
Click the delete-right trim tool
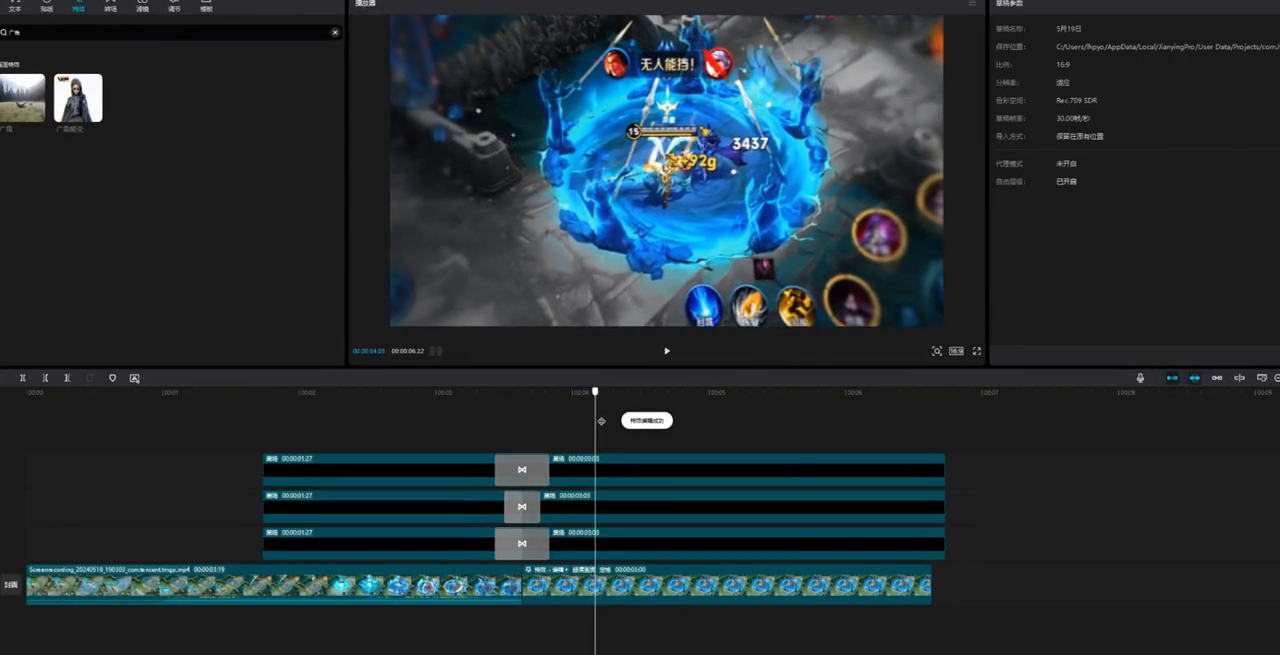point(67,378)
